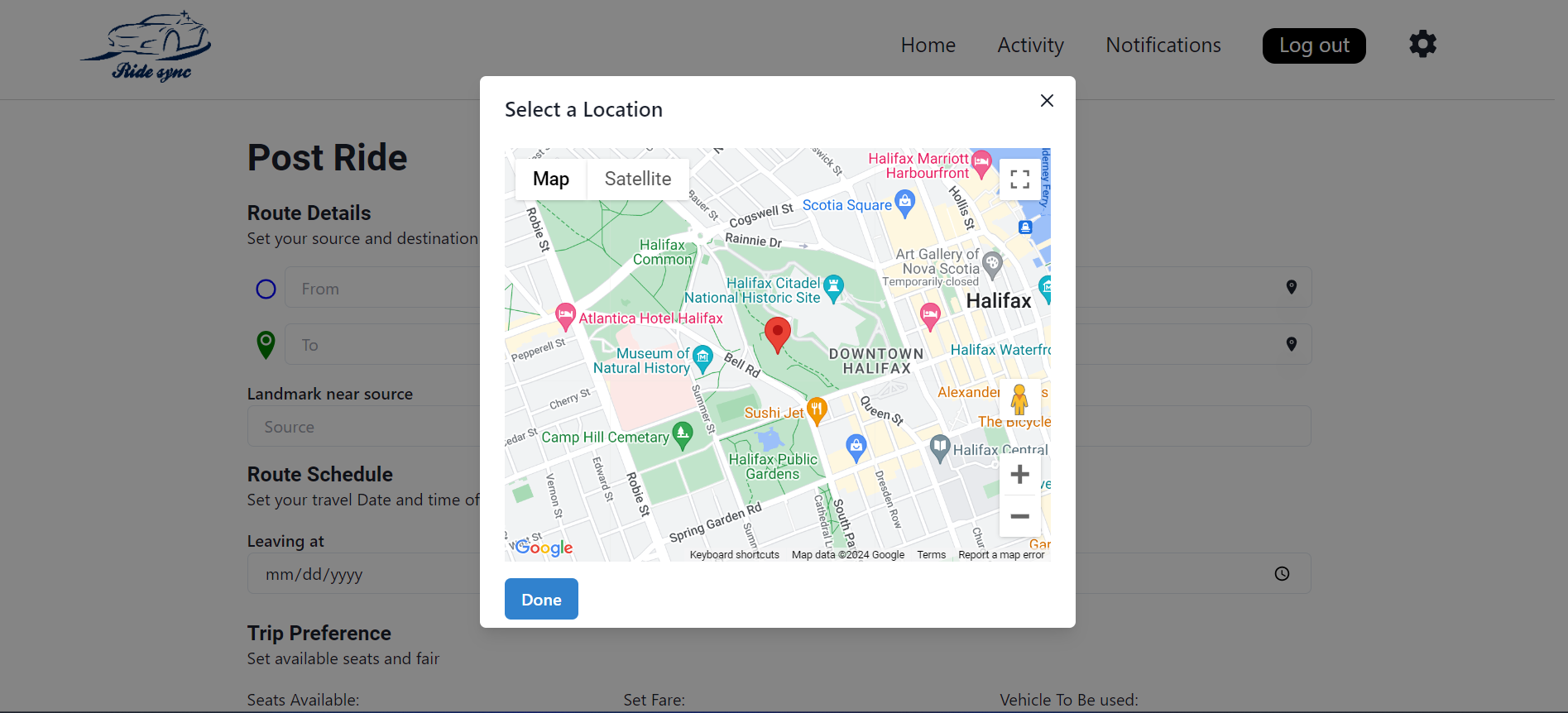The width and height of the screenshot is (1568, 713).
Task: Click the Halifax Central library marker
Action: click(939, 449)
